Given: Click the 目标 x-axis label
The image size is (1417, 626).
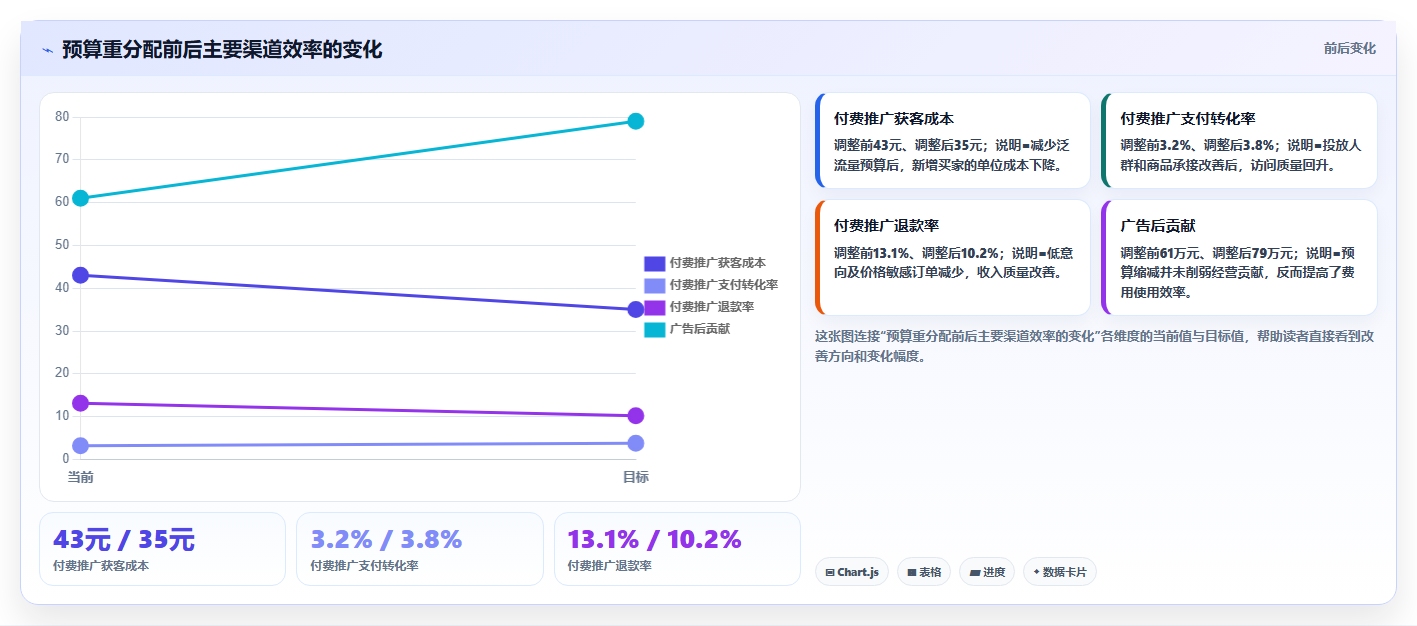Looking at the screenshot, I should point(635,477).
